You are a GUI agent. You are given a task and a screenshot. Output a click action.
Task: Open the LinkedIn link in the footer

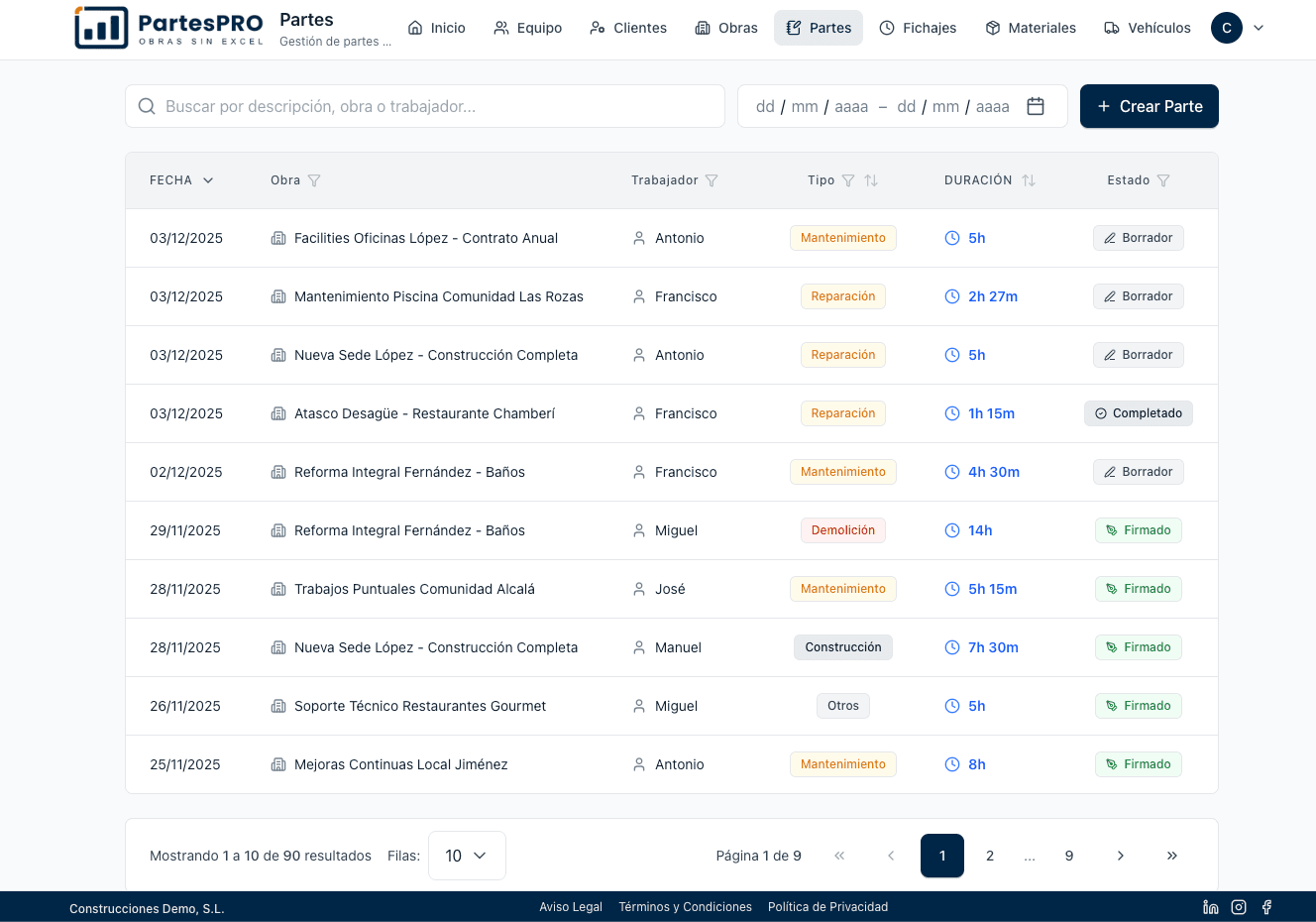1210,907
